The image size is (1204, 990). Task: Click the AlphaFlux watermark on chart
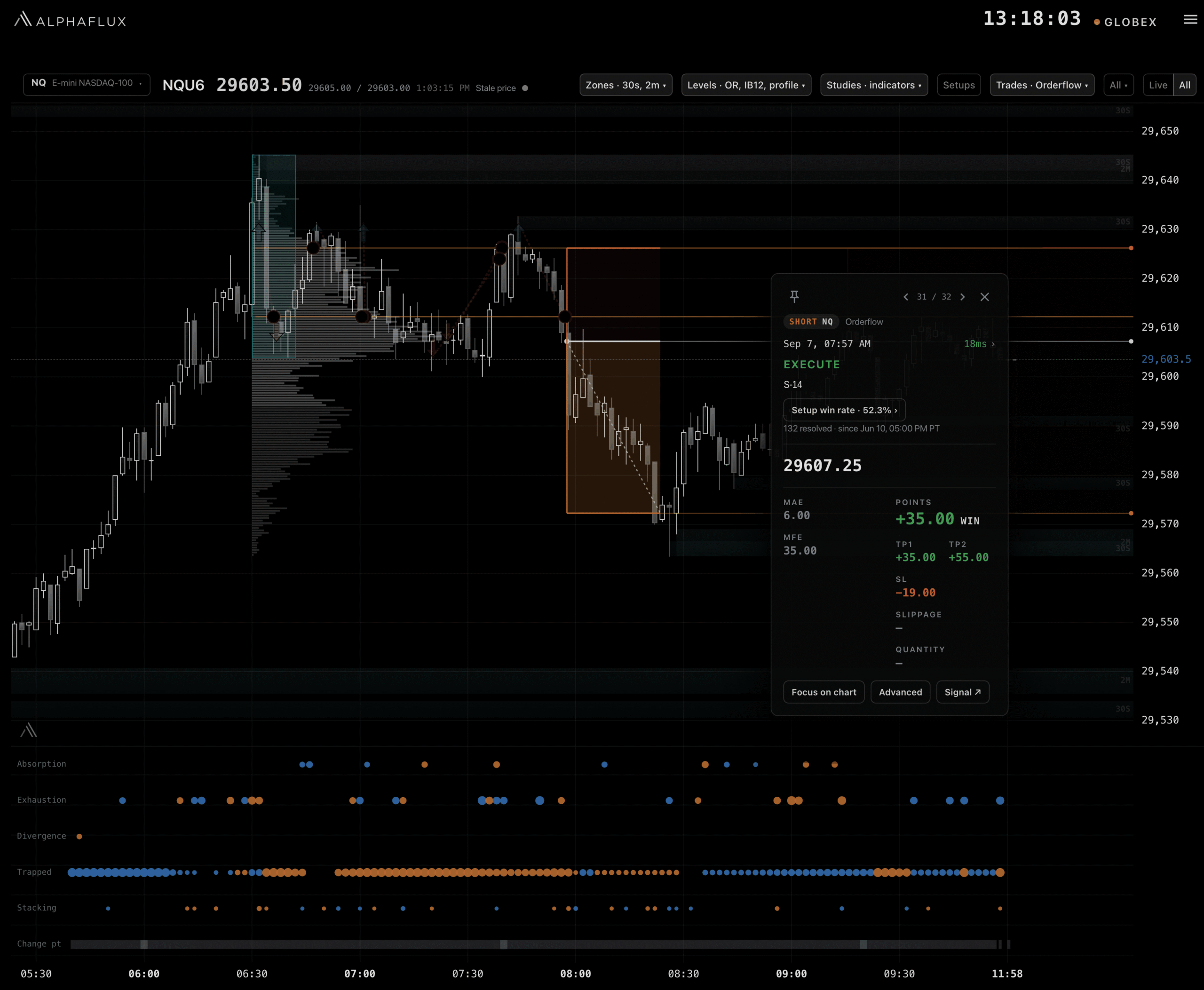tap(29, 730)
